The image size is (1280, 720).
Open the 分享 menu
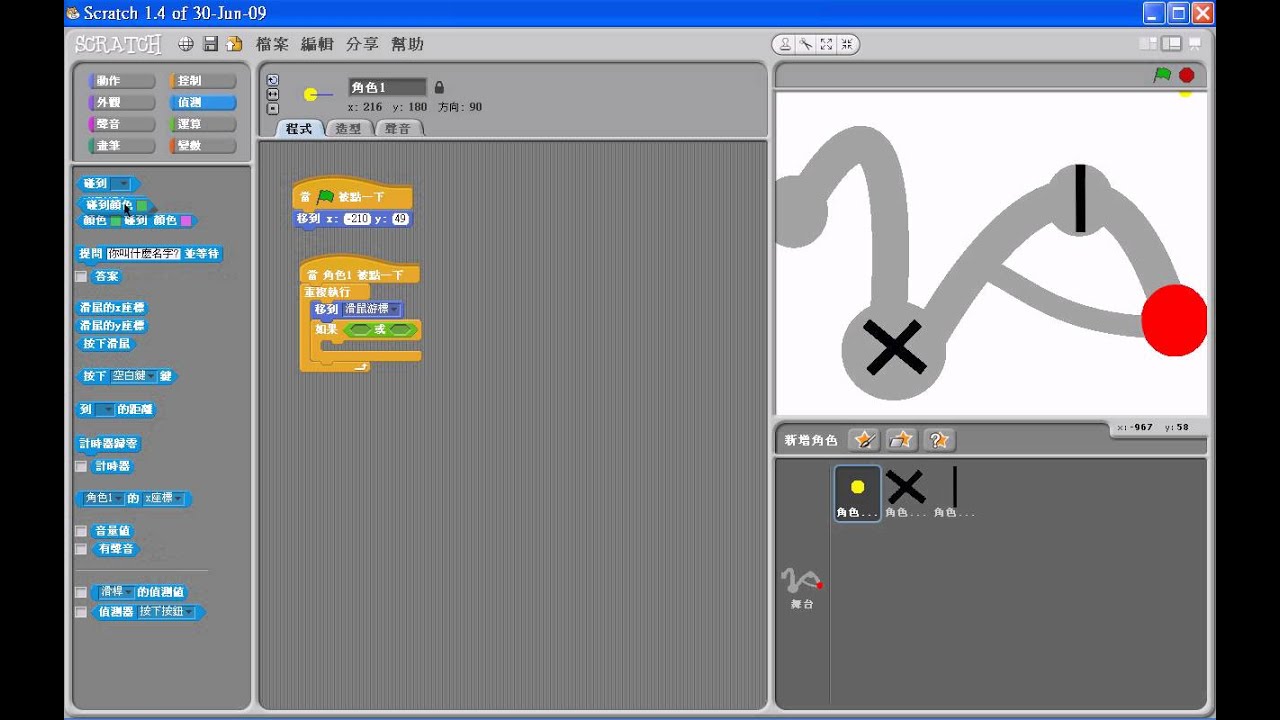click(x=362, y=44)
